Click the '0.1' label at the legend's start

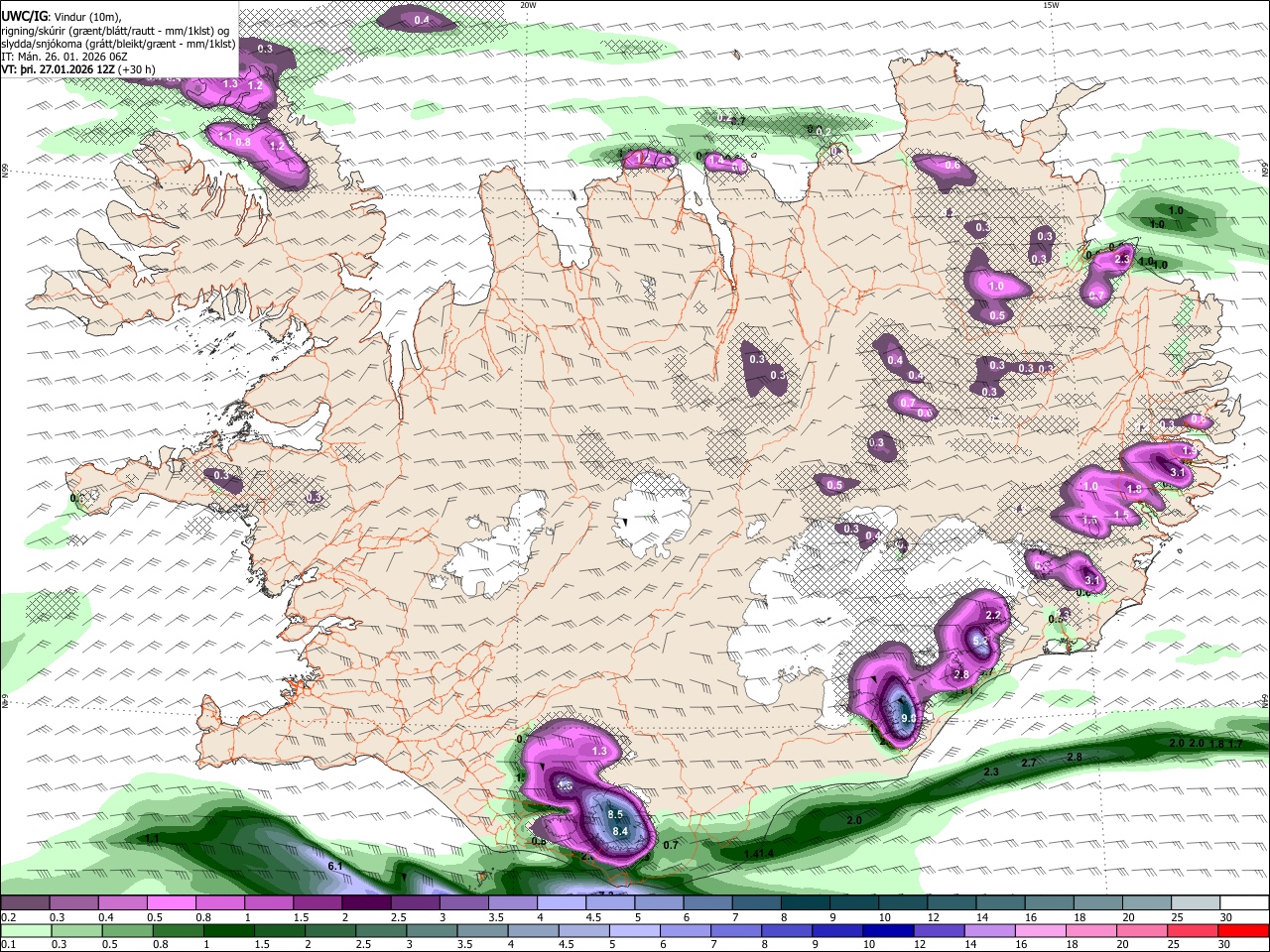pos(9,944)
